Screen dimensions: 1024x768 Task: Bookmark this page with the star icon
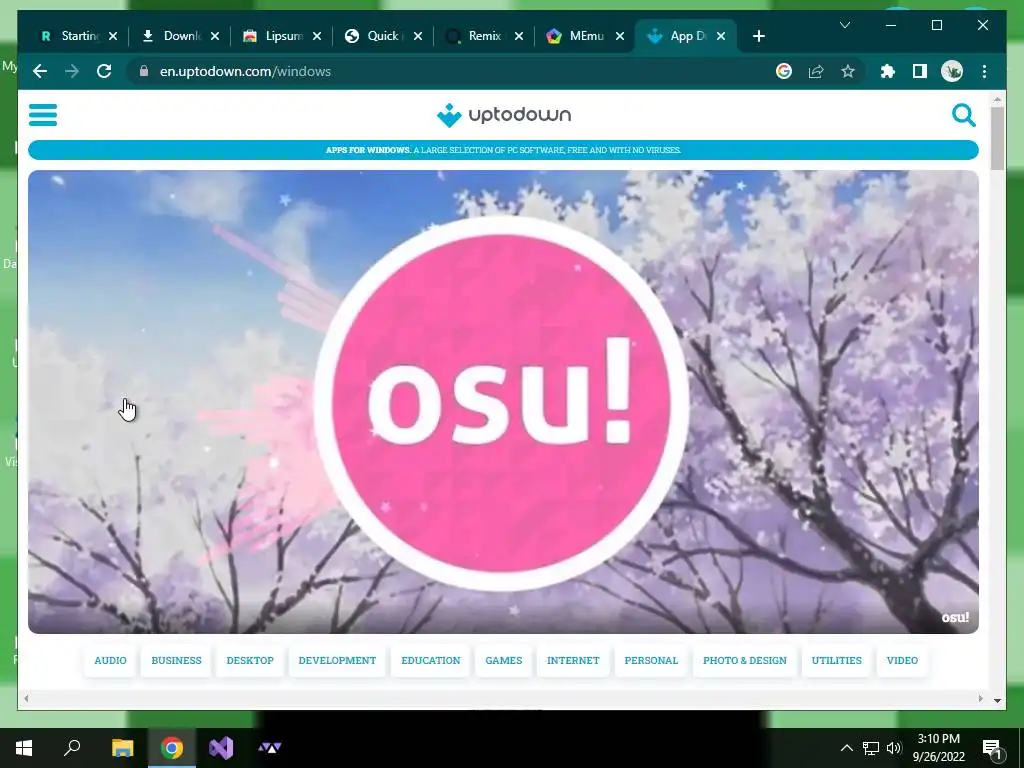tap(848, 71)
